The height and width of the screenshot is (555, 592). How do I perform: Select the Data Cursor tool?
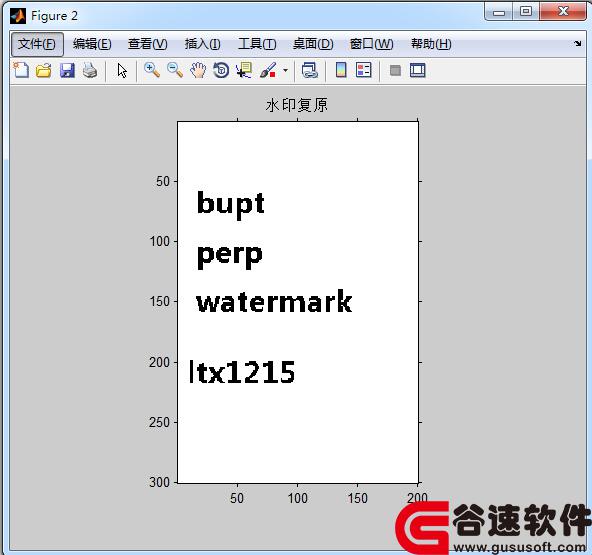pyautogui.click(x=244, y=70)
